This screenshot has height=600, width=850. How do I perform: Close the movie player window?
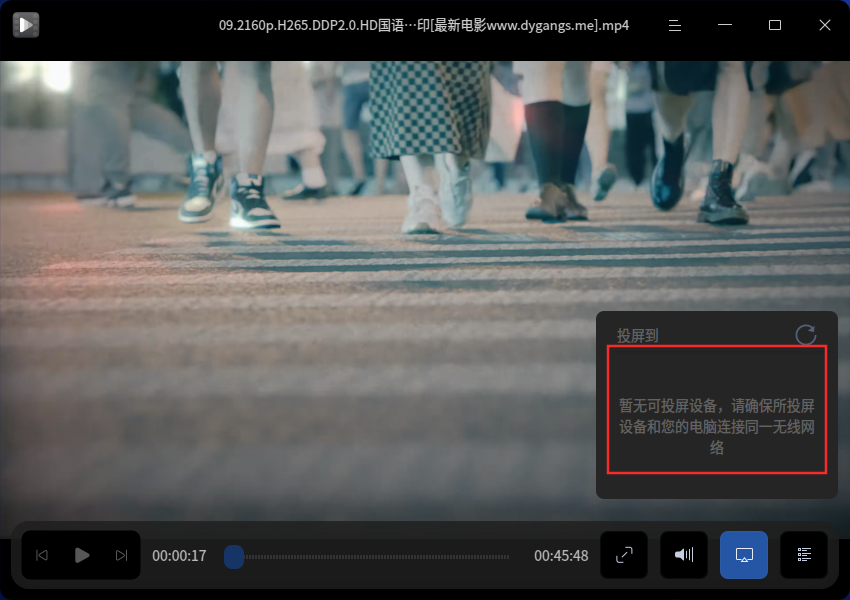tap(825, 25)
